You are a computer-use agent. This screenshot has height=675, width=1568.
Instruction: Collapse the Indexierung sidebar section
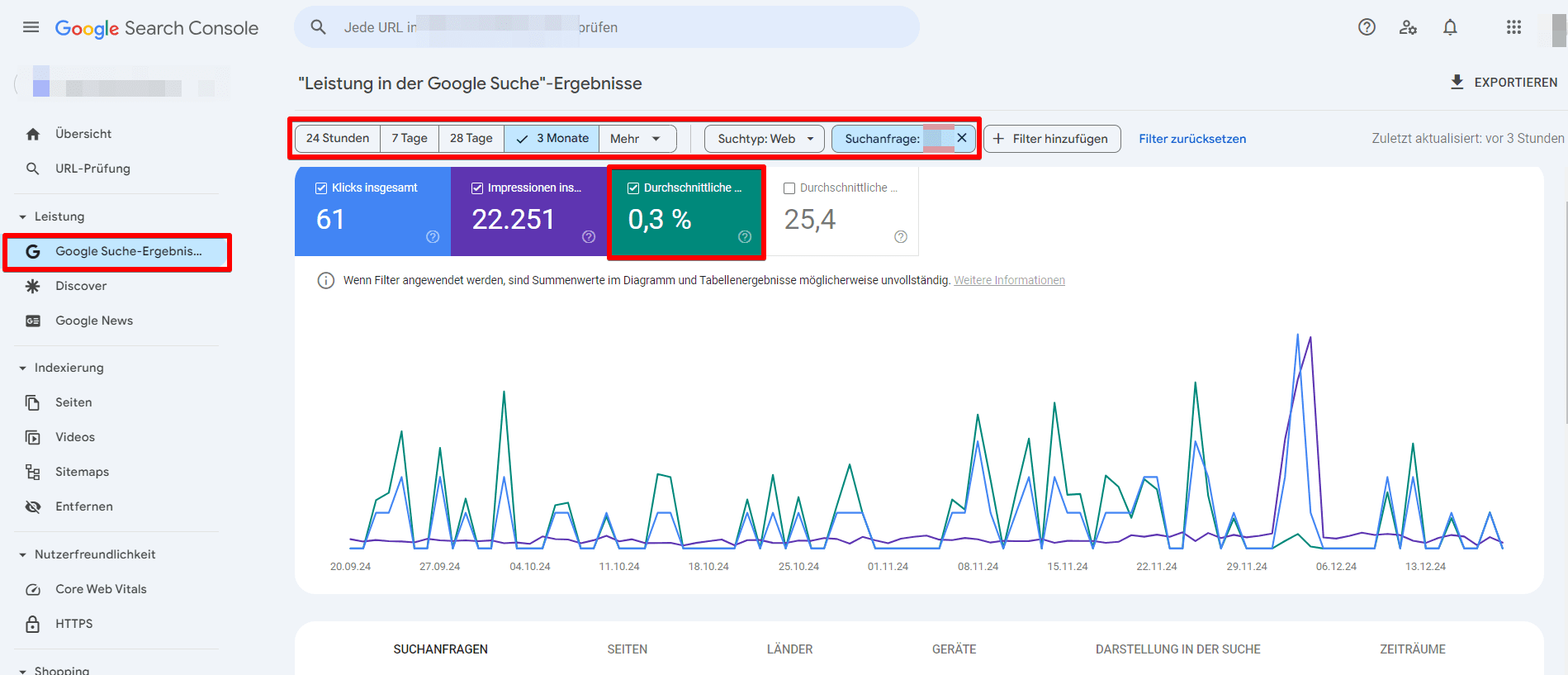pos(22,368)
